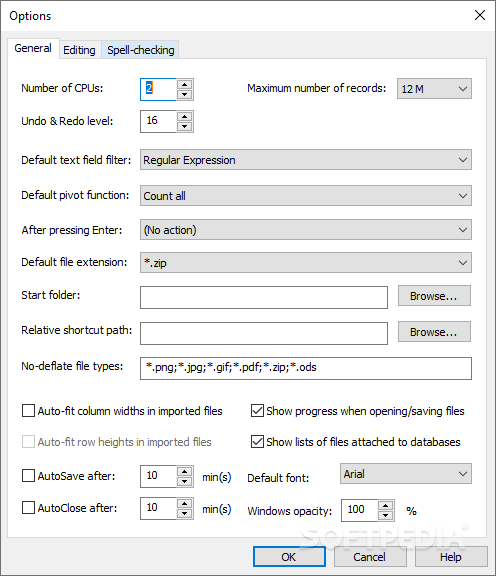
Task: Increase Windows opacity with up arrow
Action: click(x=385, y=505)
